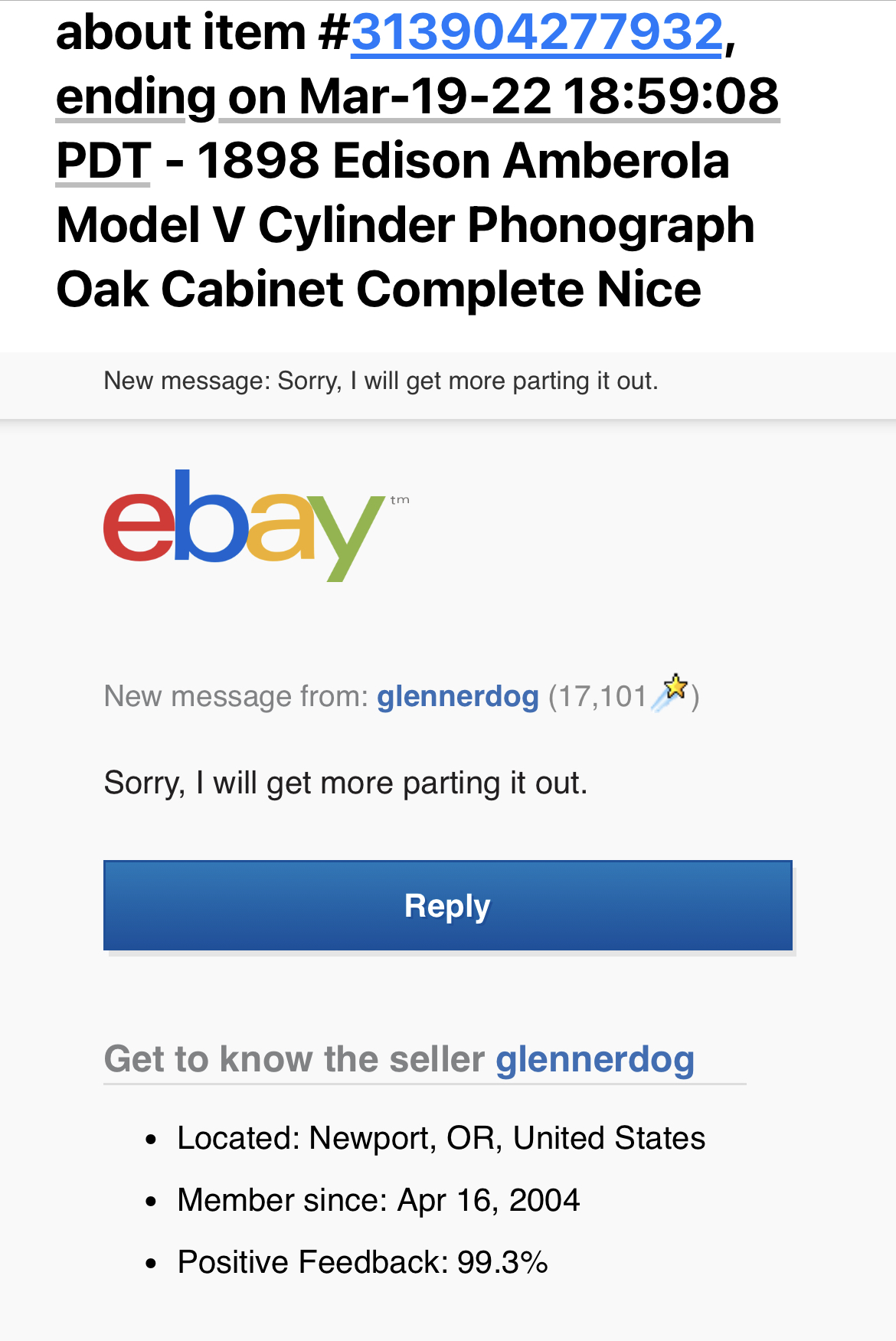The image size is (896, 1341).
Task: Open item number 313904277932 link
Action: 536,34
